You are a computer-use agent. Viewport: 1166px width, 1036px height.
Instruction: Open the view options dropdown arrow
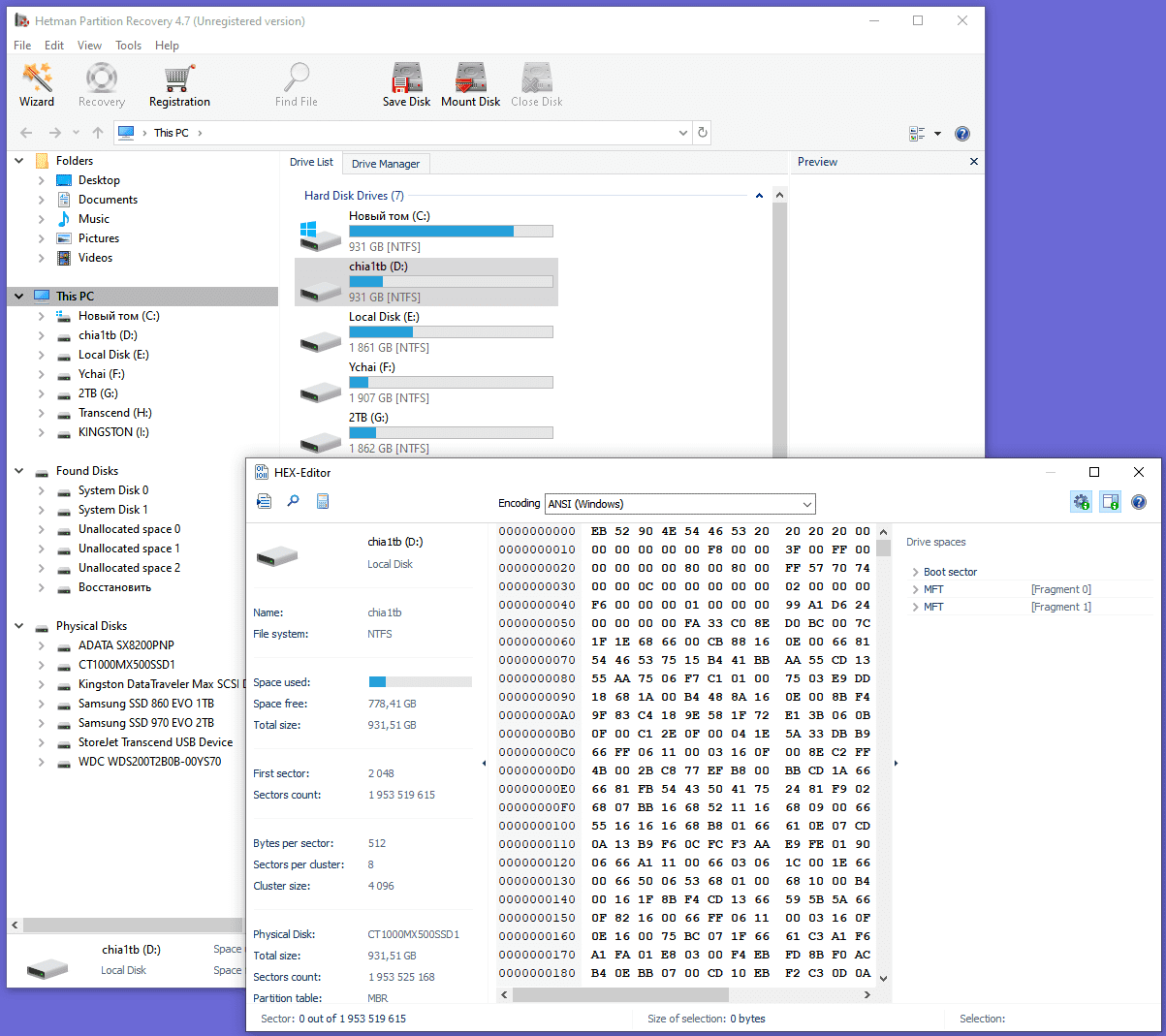tap(938, 134)
